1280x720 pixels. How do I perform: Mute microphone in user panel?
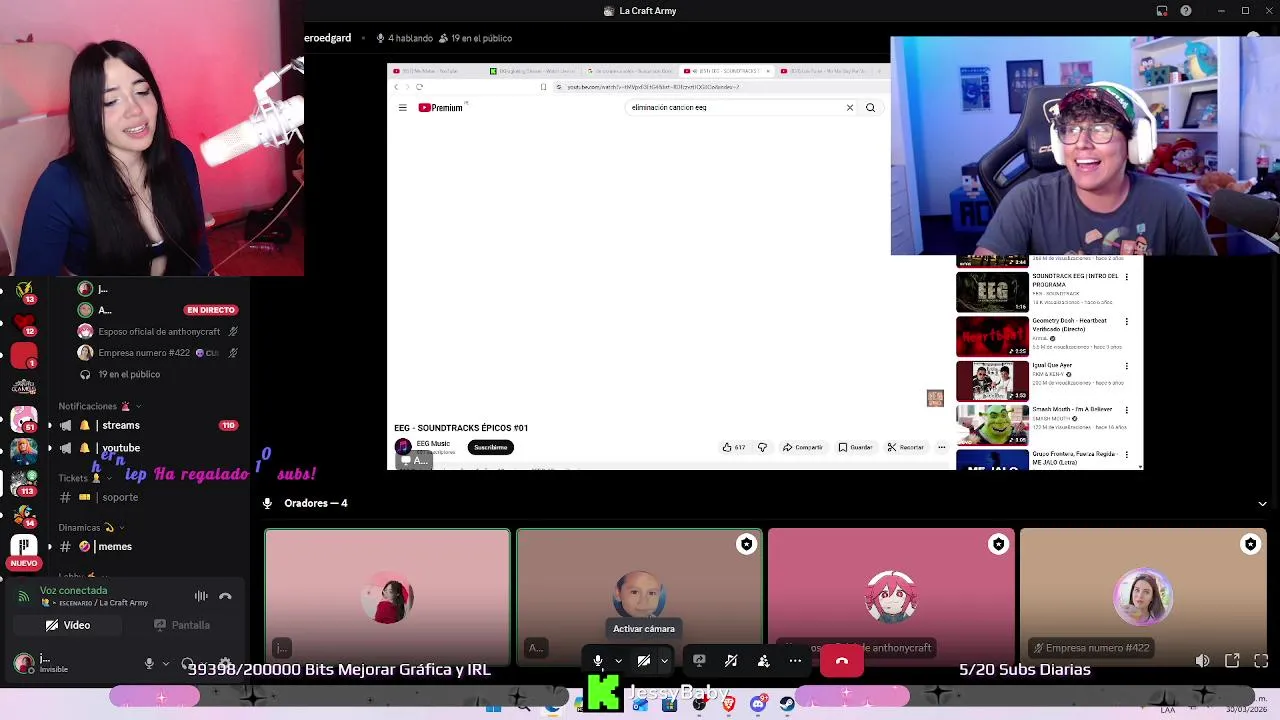pos(149,663)
